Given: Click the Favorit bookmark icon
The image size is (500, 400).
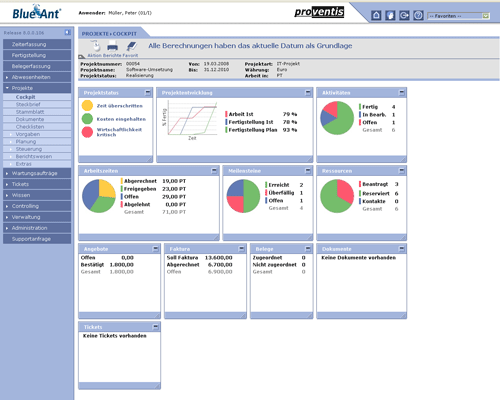Looking at the screenshot, I should (132, 46).
